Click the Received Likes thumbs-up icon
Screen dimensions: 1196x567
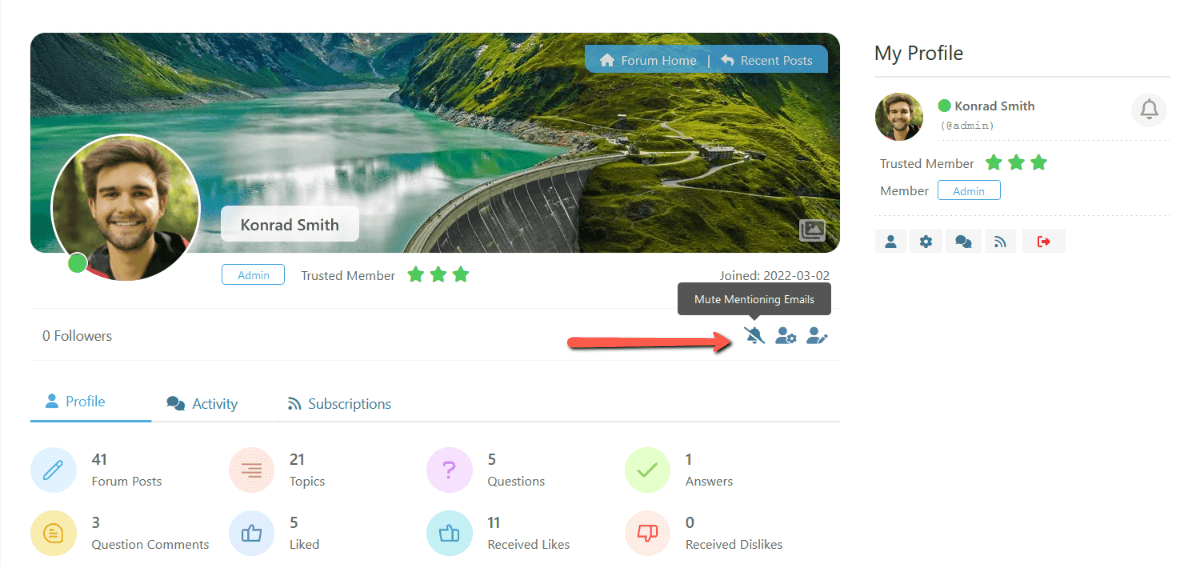449,533
